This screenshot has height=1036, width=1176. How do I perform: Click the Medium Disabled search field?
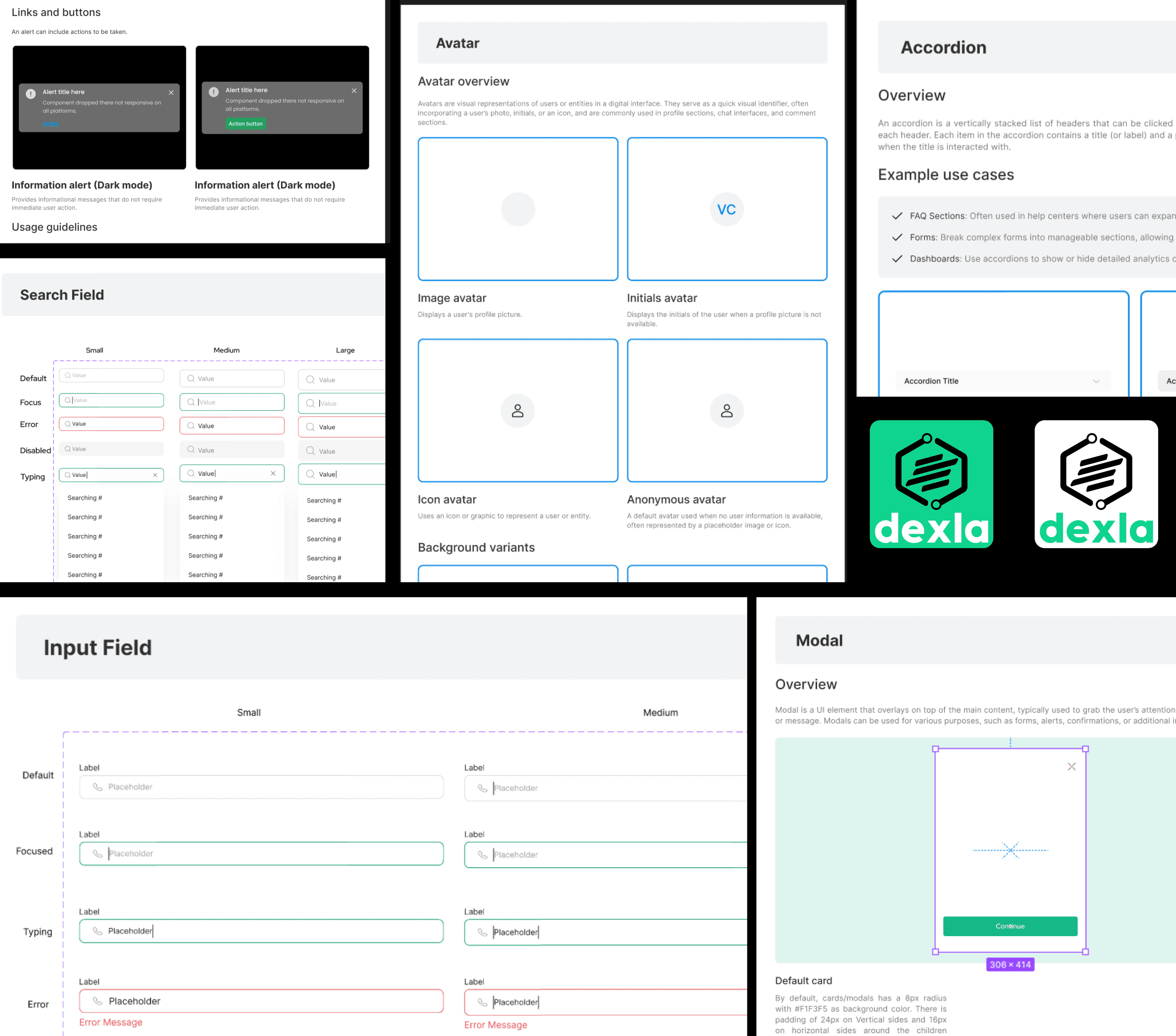[232, 450]
